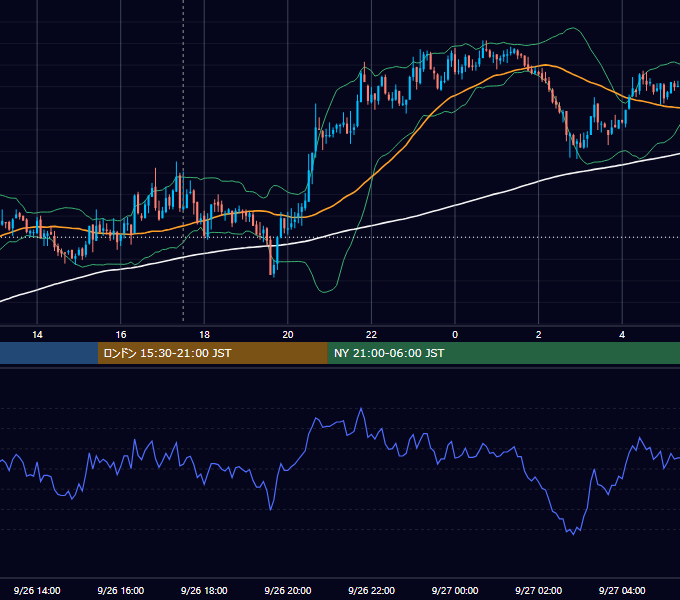The image size is (680, 600).
Task: Click the 9/26 20:00 date label
Action: tap(288, 590)
